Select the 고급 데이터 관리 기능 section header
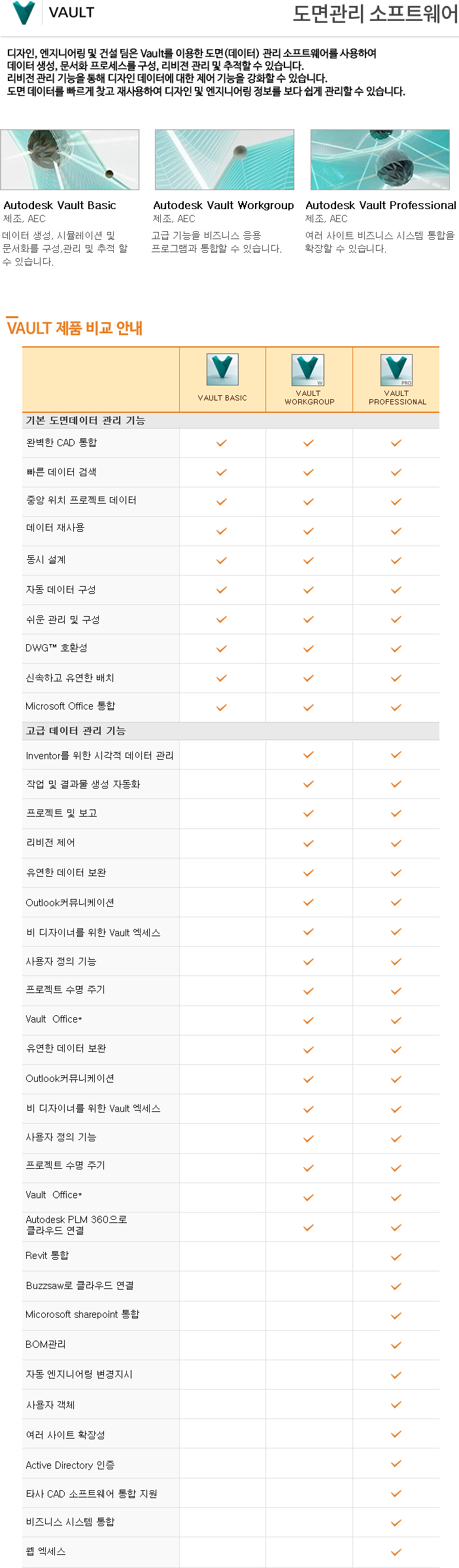The image size is (459, 1568). (76, 730)
